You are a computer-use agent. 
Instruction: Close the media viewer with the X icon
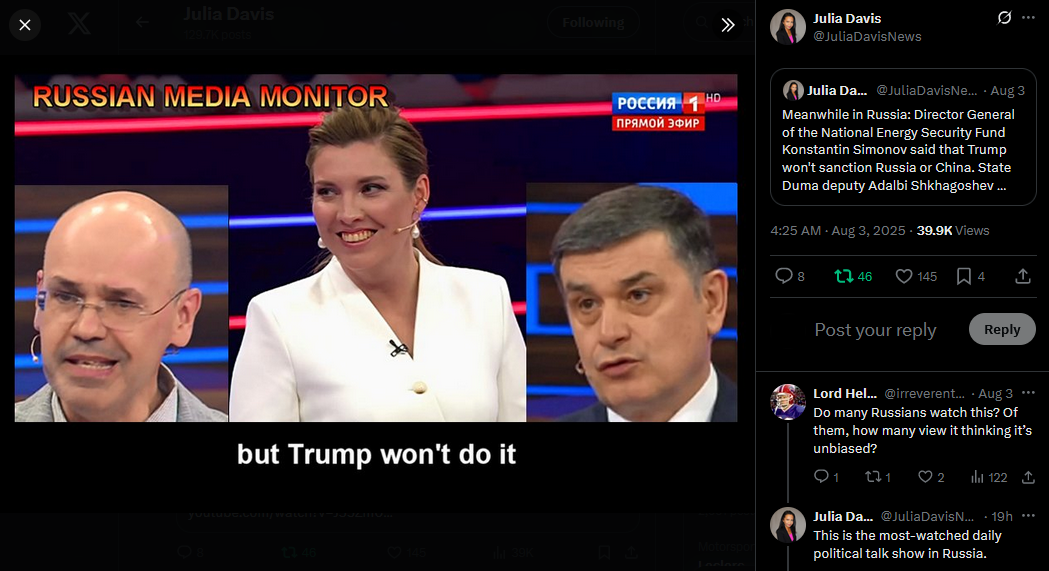click(x=25, y=25)
